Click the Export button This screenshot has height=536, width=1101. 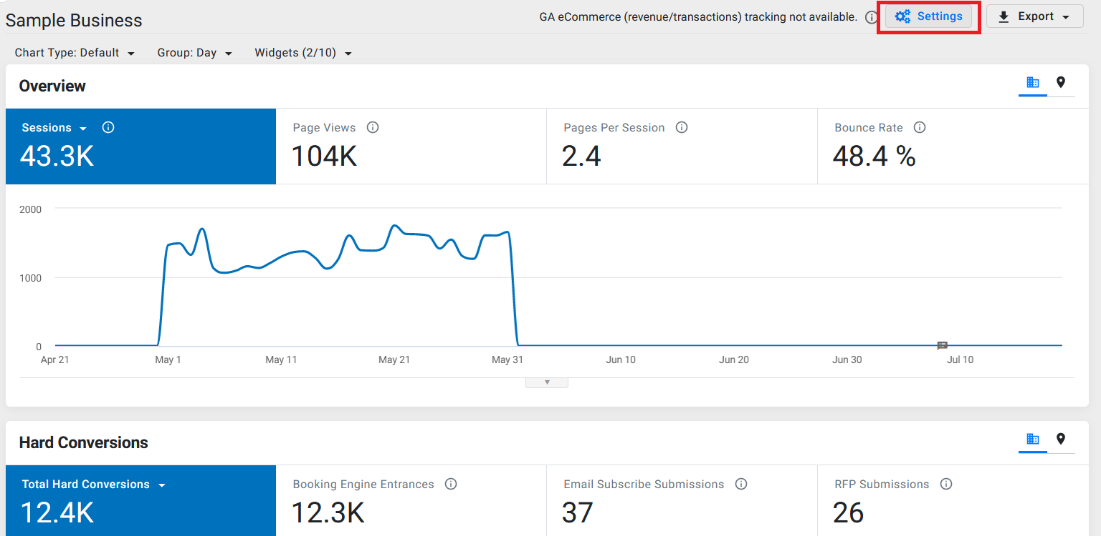coord(1035,16)
